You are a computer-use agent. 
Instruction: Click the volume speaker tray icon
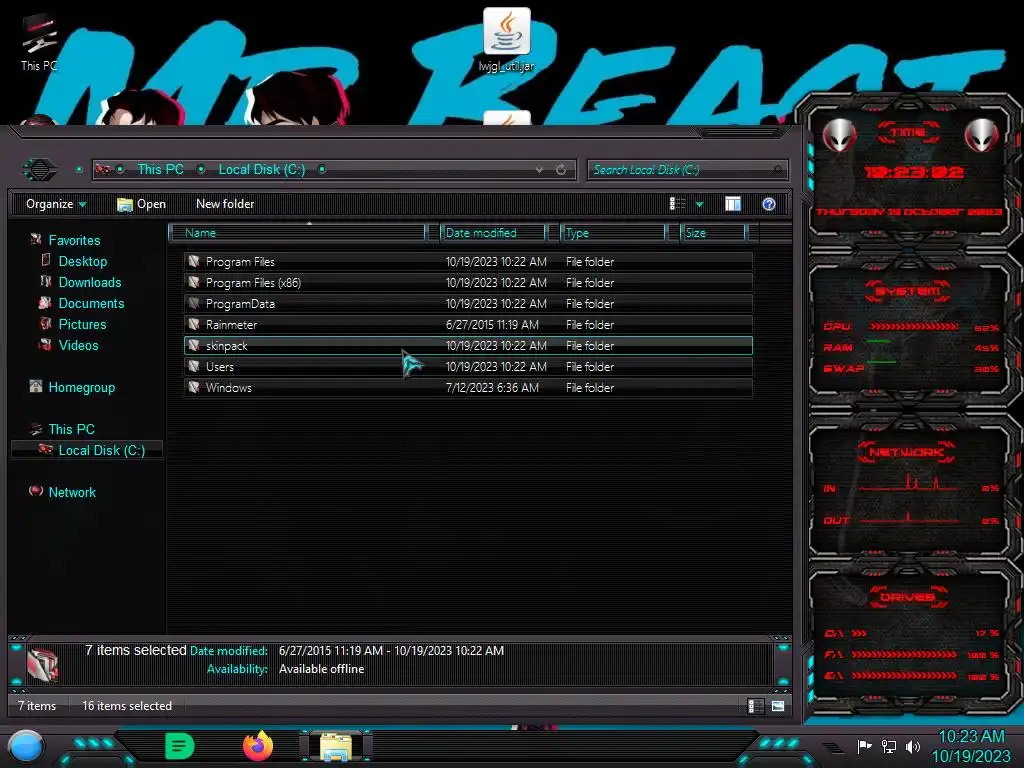pyautogui.click(x=913, y=746)
